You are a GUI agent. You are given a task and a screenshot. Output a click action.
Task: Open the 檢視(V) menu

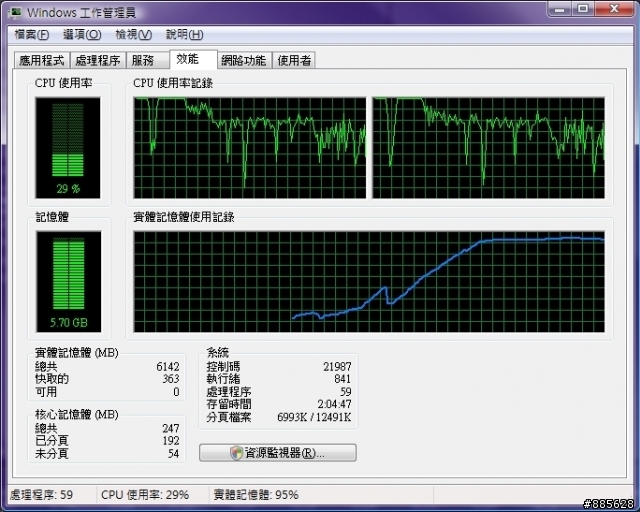point(133,35)
